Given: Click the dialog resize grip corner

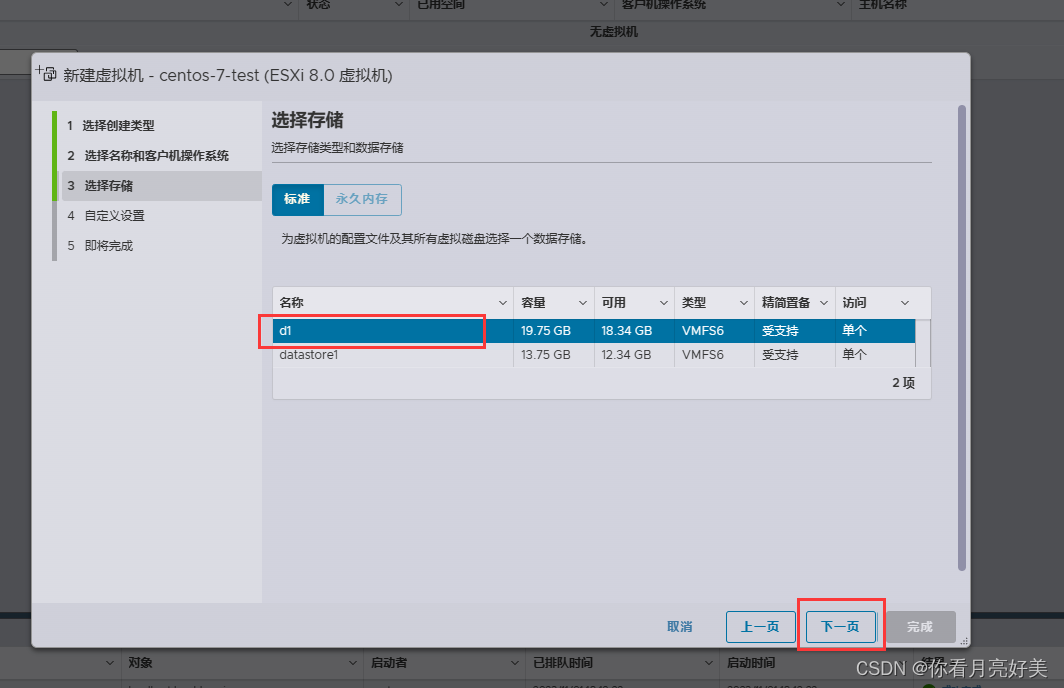Looking at the screenshot, I should click(x=964, y=641).
